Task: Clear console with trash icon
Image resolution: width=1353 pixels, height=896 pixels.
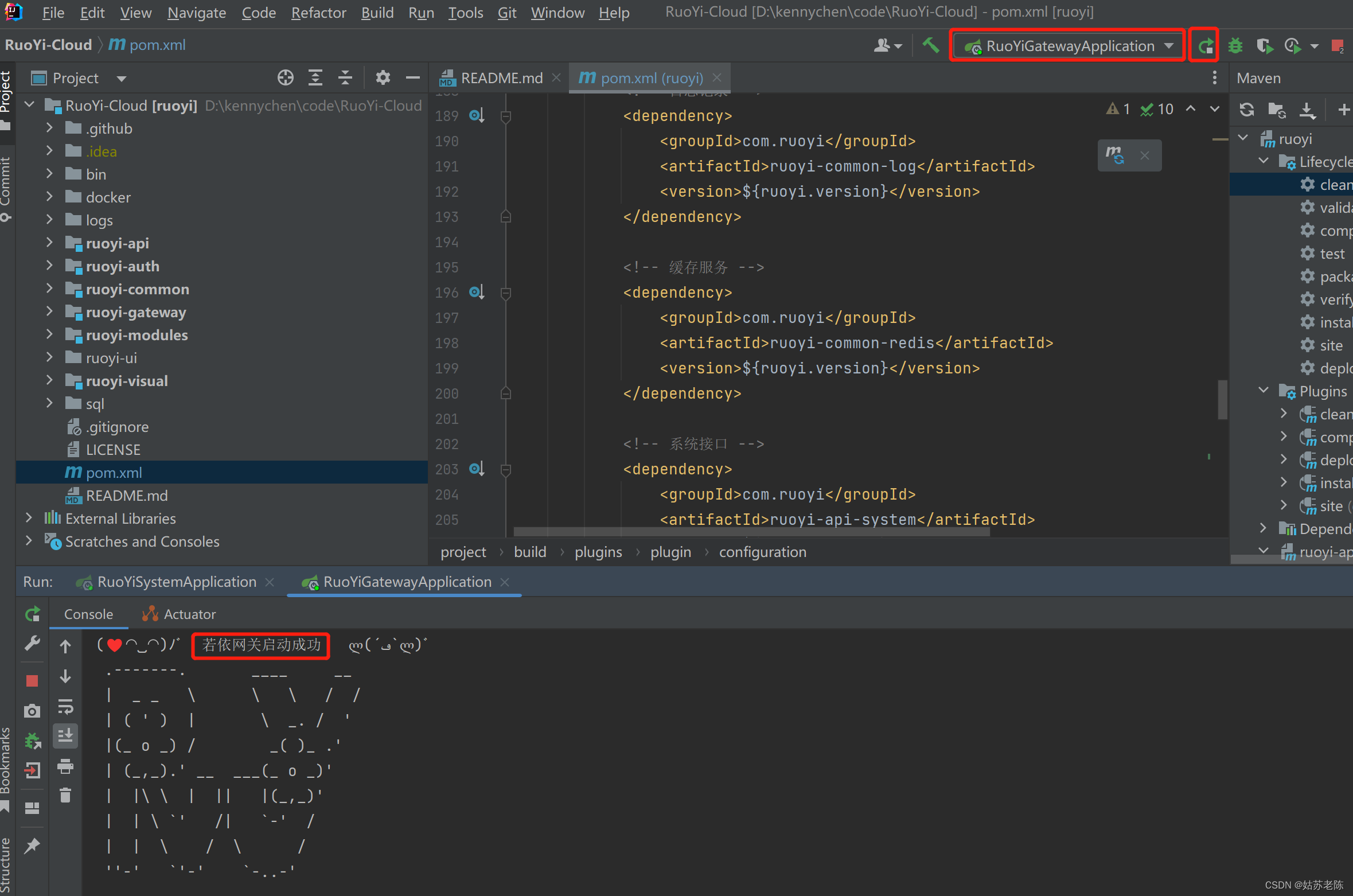Action: tap(65, 795)
